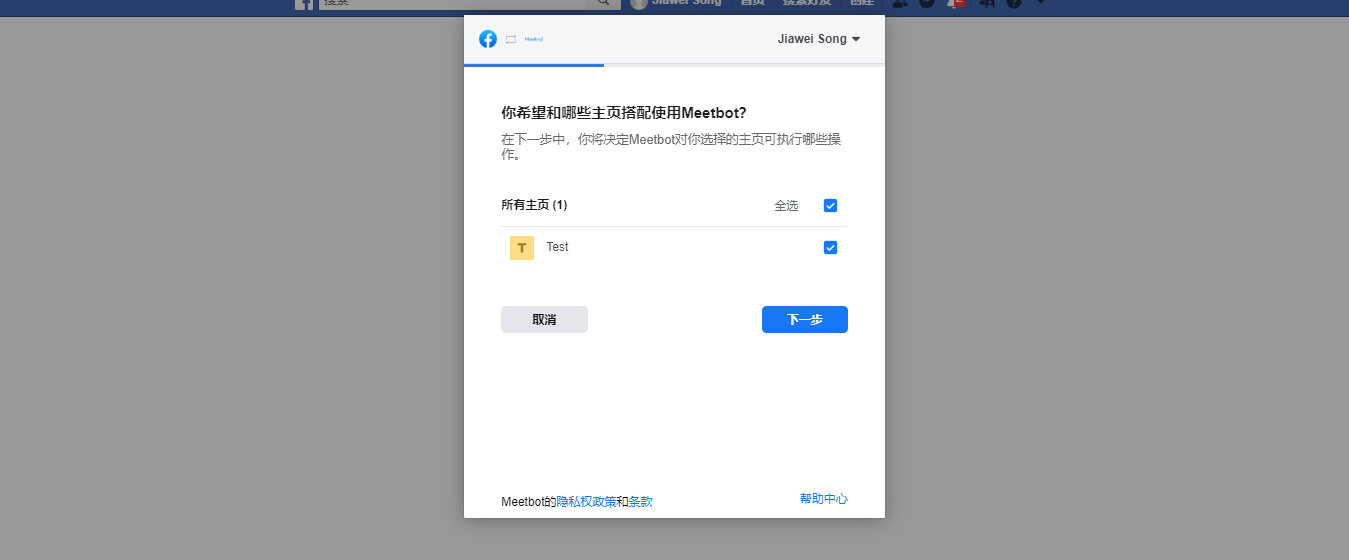This screenshot has width=1349, height=560.
Task: Open the 条款 terms link
Action: point(640,502)
